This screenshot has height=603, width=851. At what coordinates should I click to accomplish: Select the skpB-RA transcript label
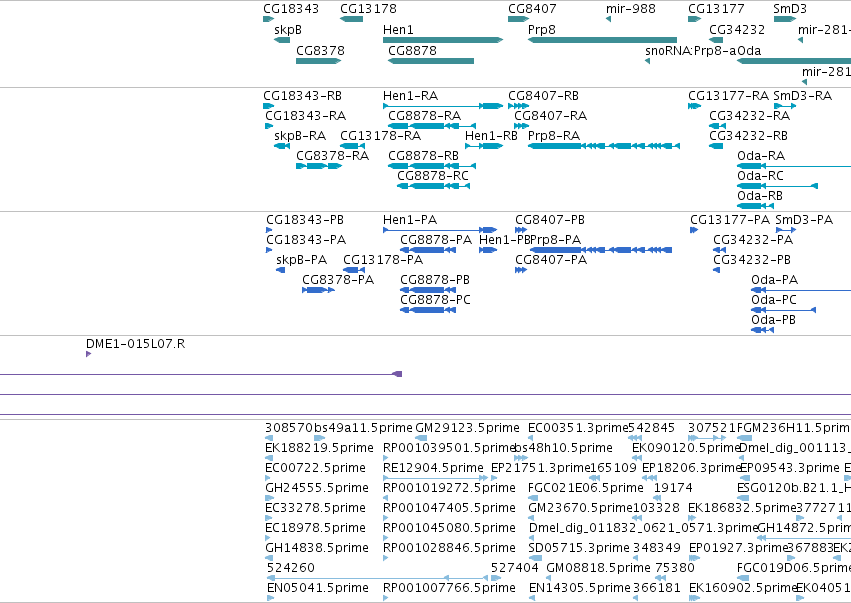(300, 136)
